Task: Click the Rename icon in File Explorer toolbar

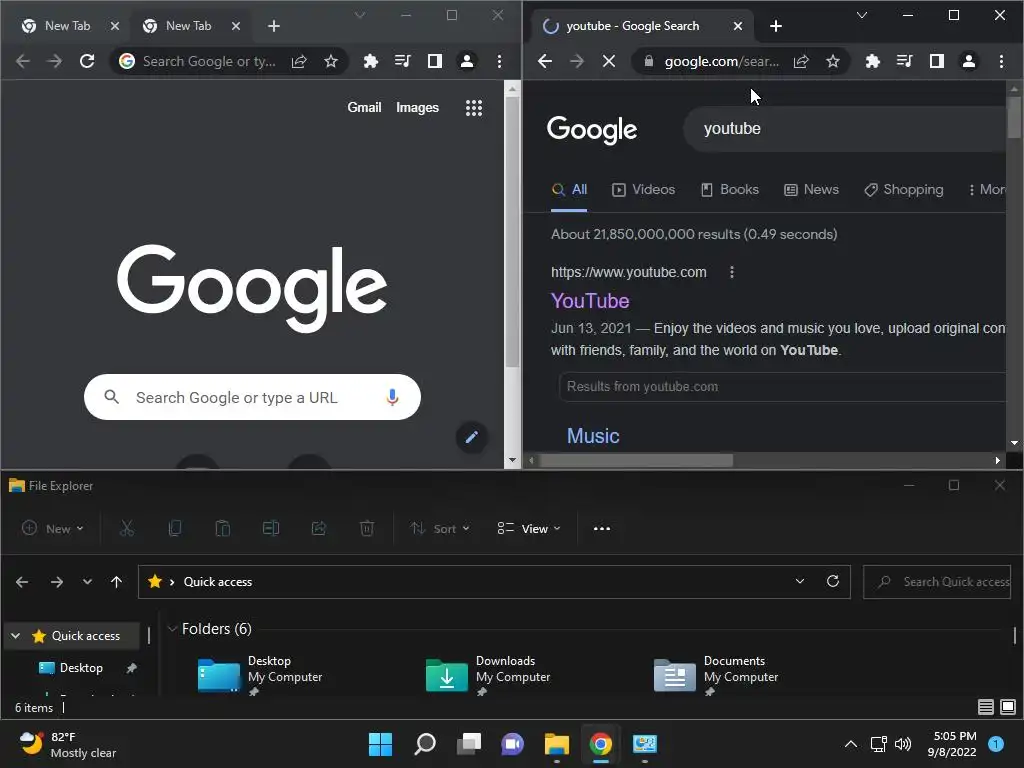Action: [x=270, y=528]
